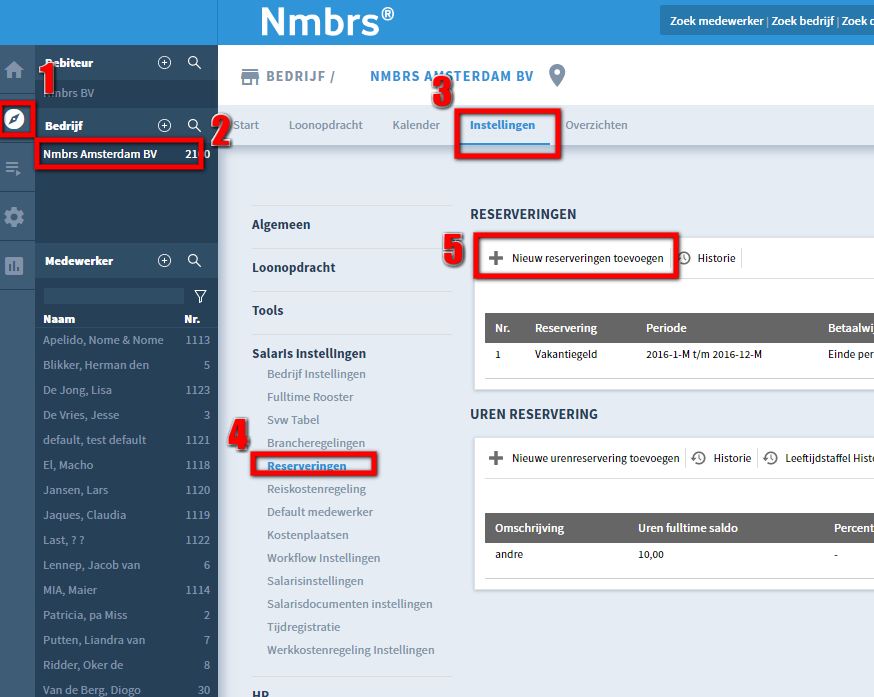Open Default medewerker link
This screenshot has height=697, width=874.
point(320,512)
